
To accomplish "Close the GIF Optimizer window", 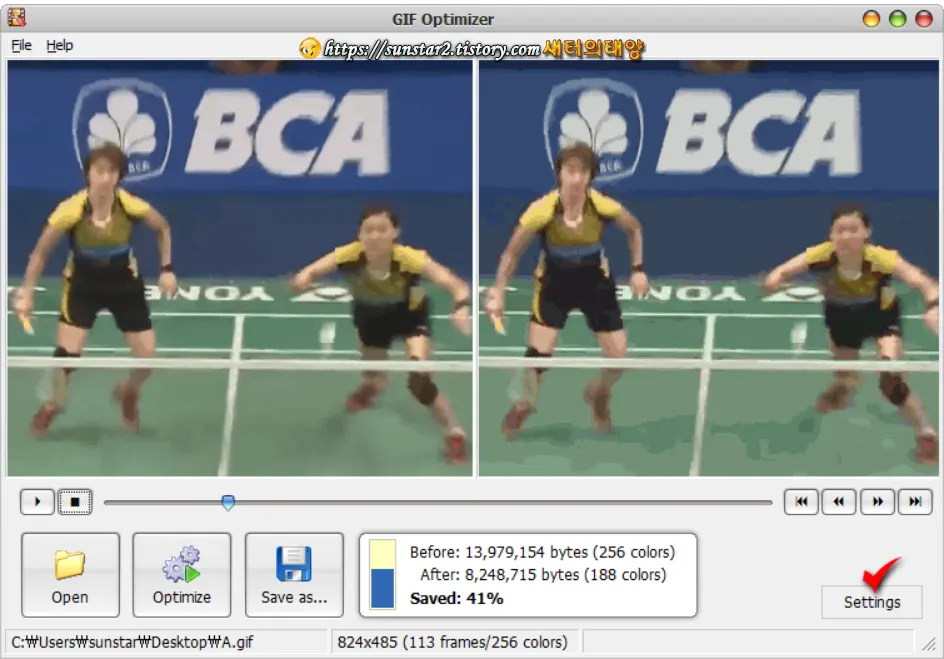I will [x=924, y=19].
